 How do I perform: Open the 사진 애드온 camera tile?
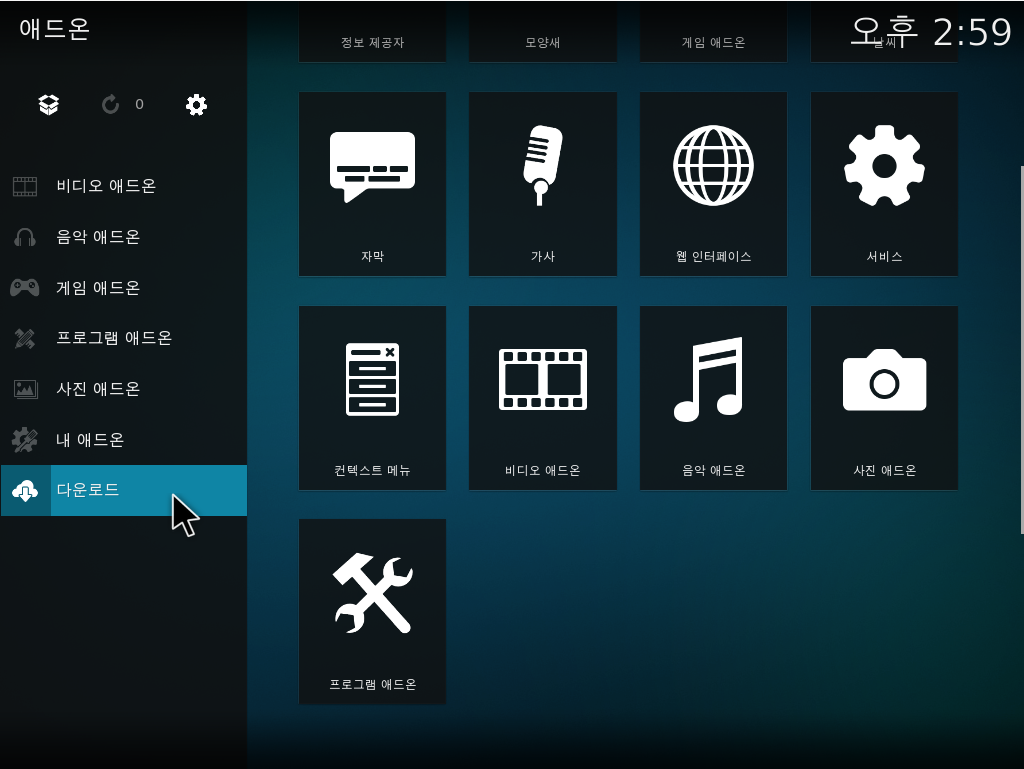pyautogui.click(x=884, y=398)
